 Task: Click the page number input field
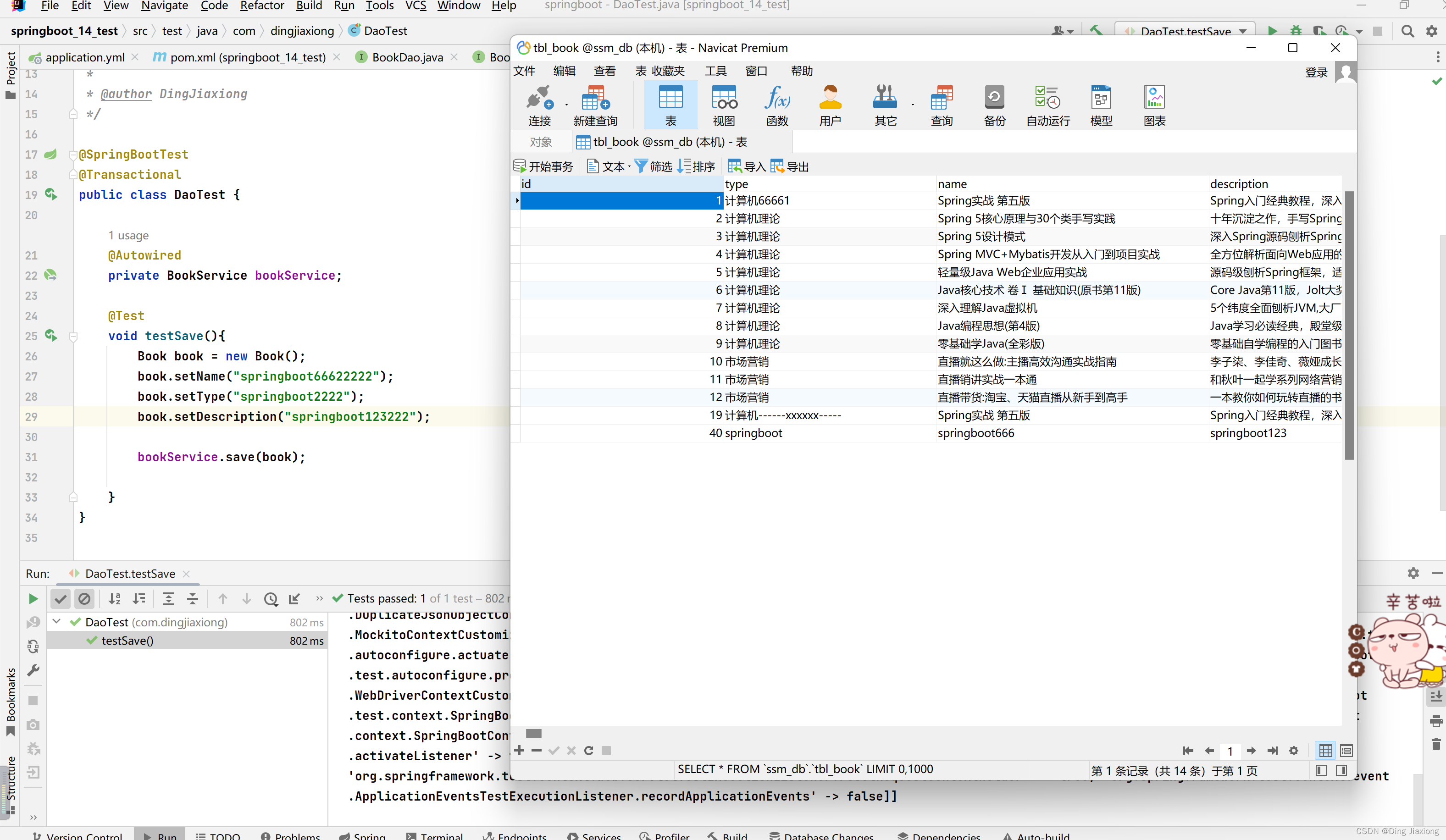point(1230,751)
